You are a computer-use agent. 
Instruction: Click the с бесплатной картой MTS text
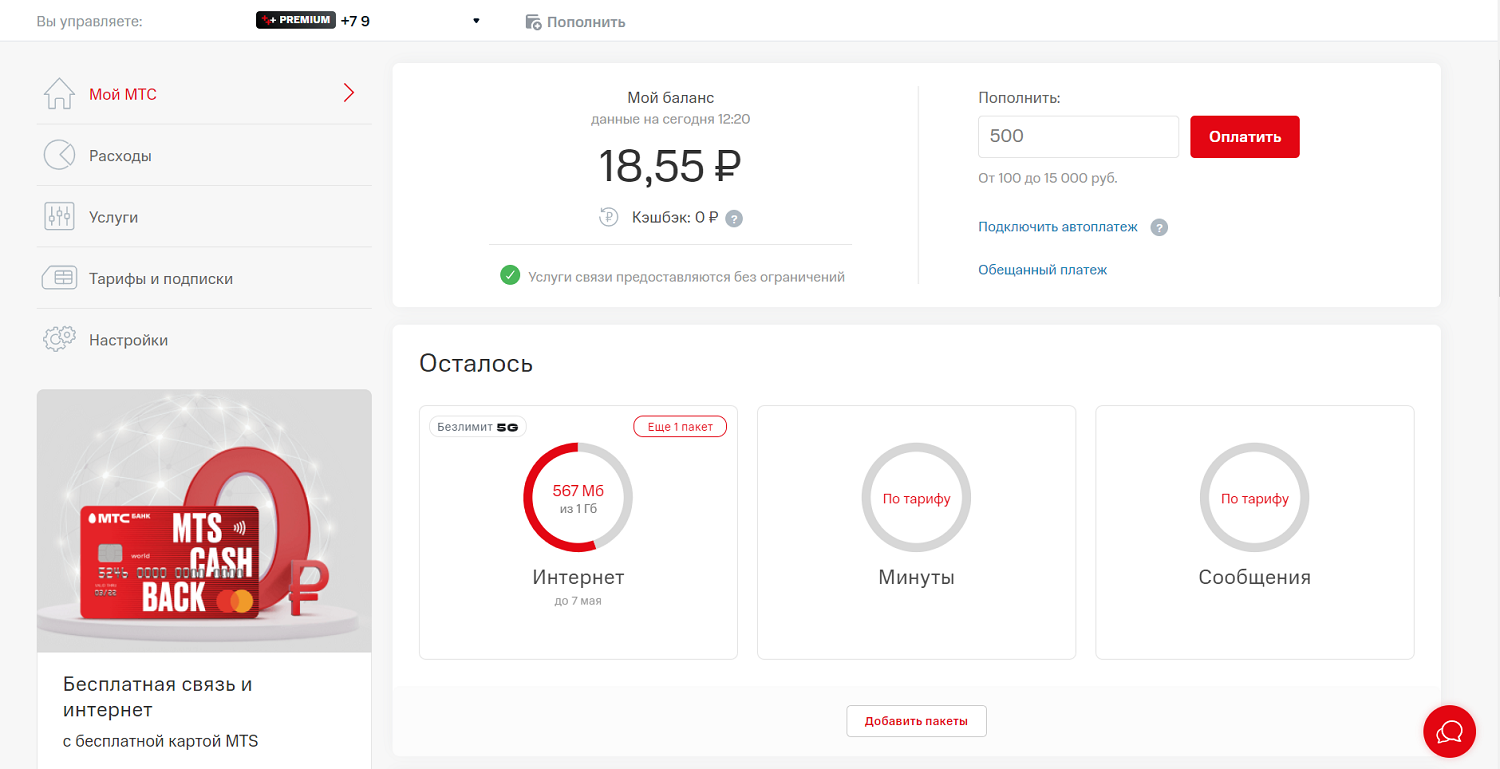click(x=160, y=741)
